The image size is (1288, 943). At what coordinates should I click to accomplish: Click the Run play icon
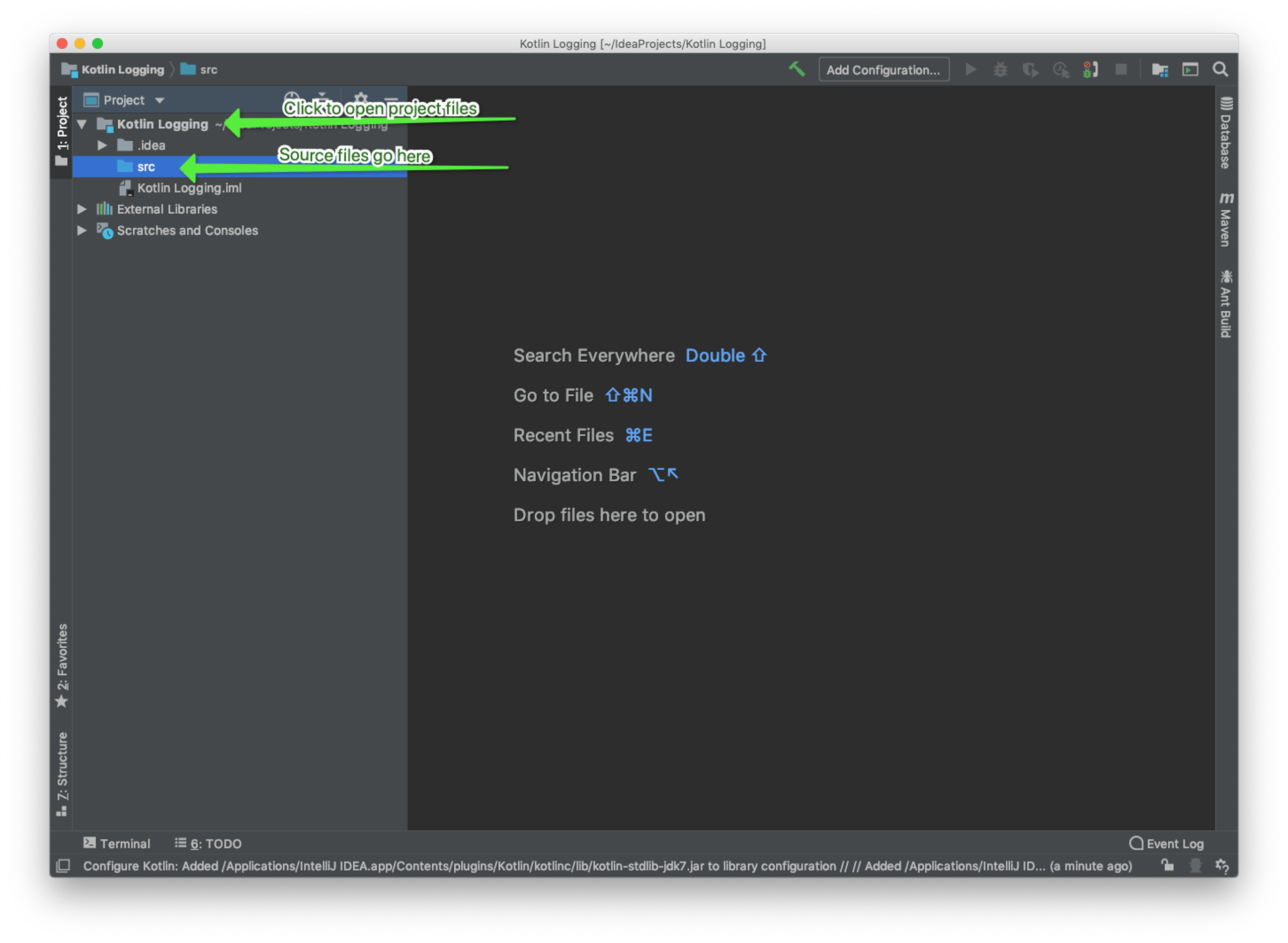(970, 69)
